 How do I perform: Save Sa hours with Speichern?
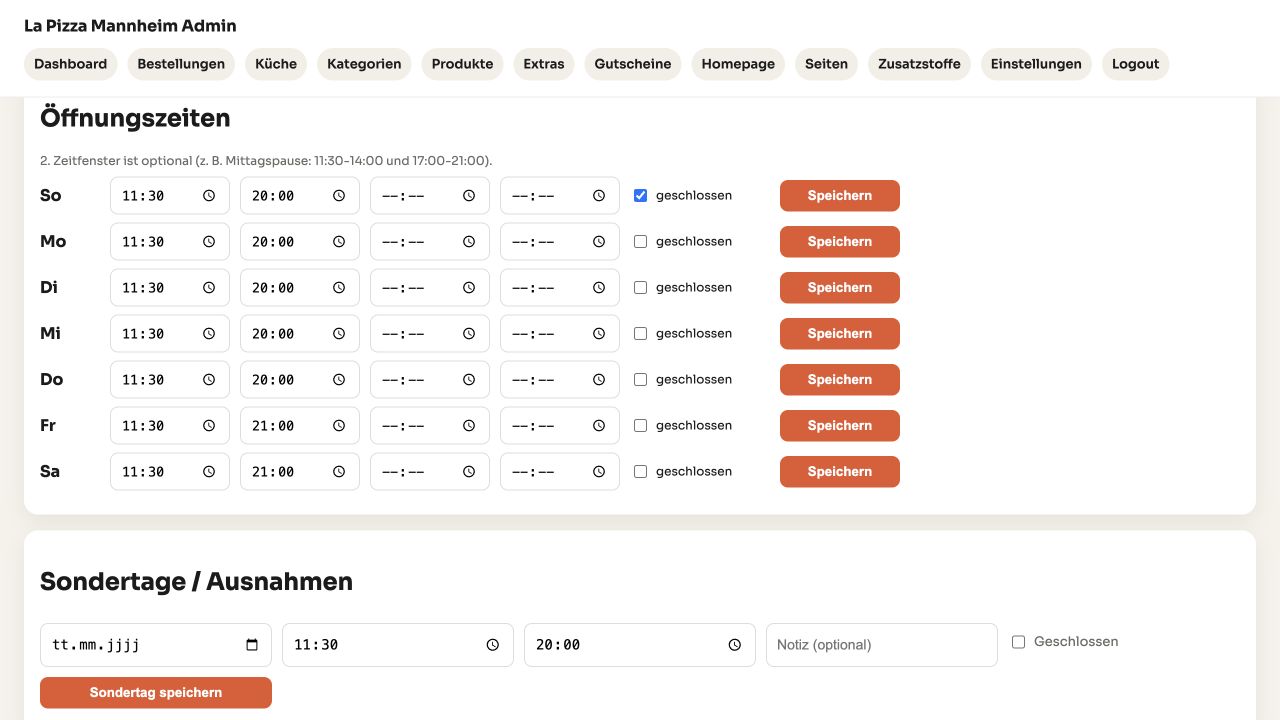(x=840, y=472)
